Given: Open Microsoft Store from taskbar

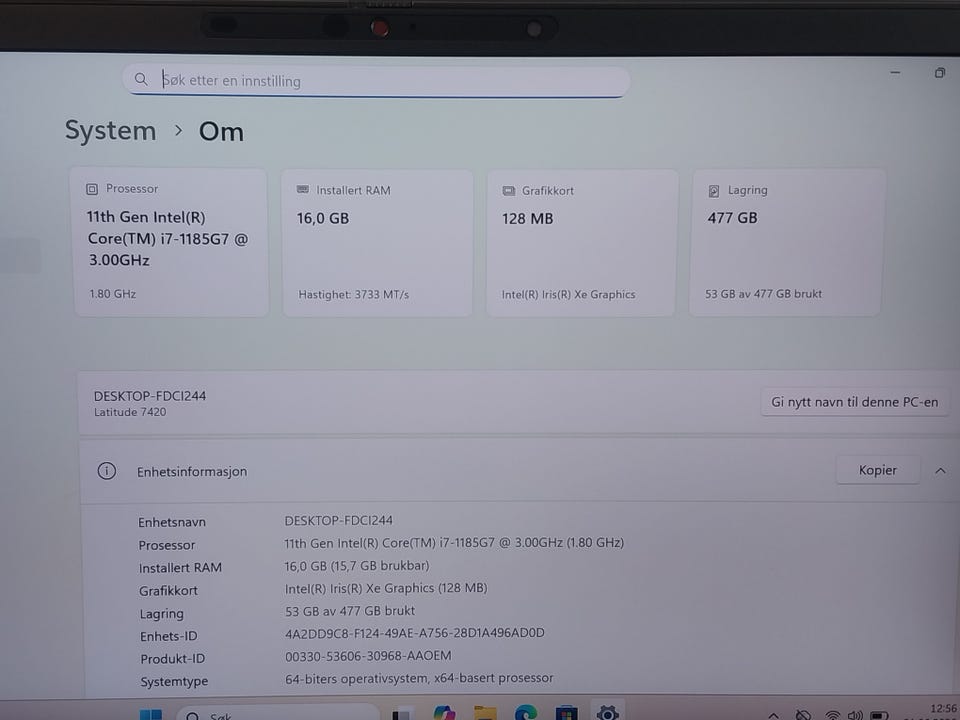Looking at the screenshot, I should (566, 713).
